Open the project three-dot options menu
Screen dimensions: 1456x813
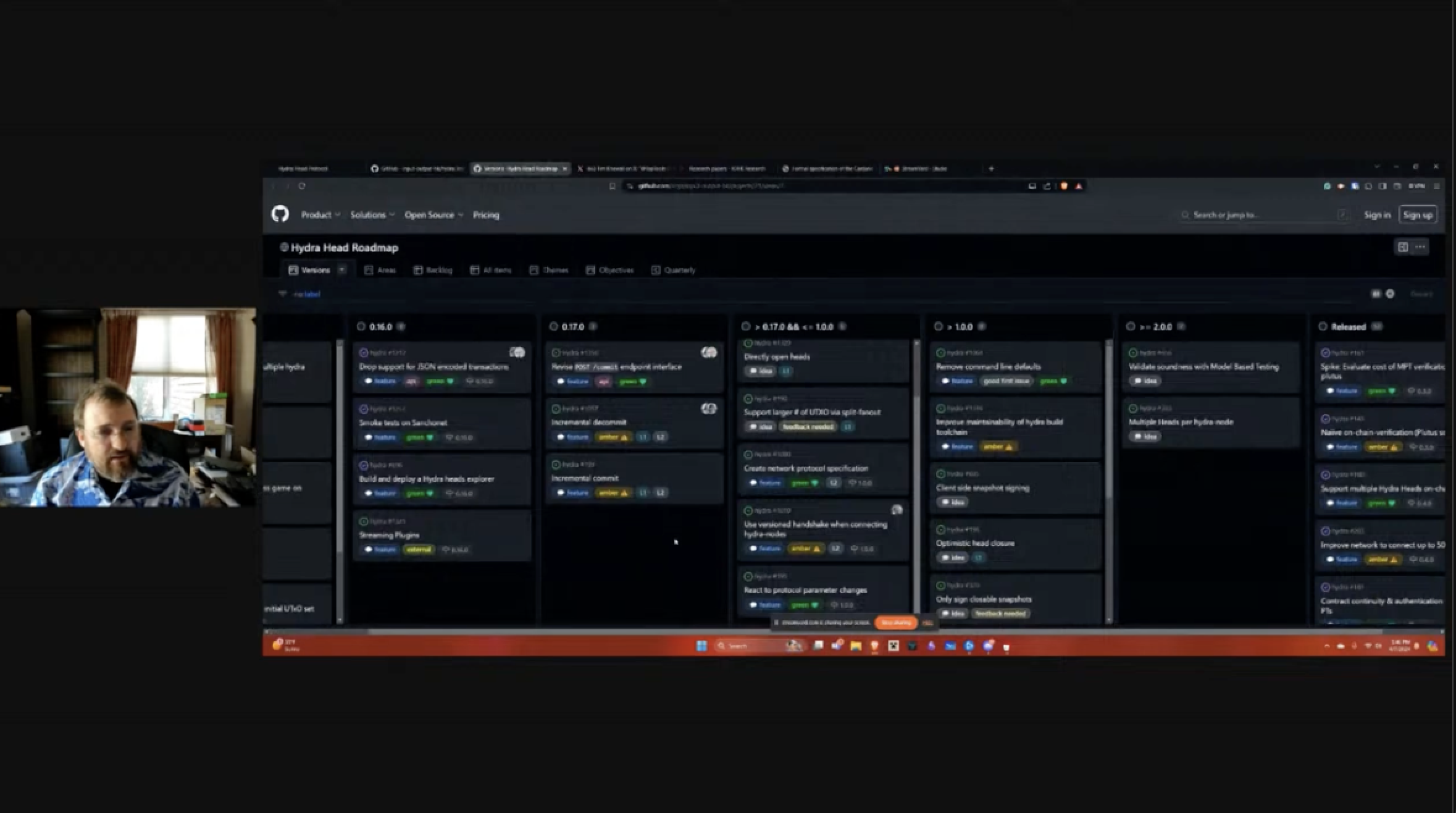click(x=1420, y=247)
